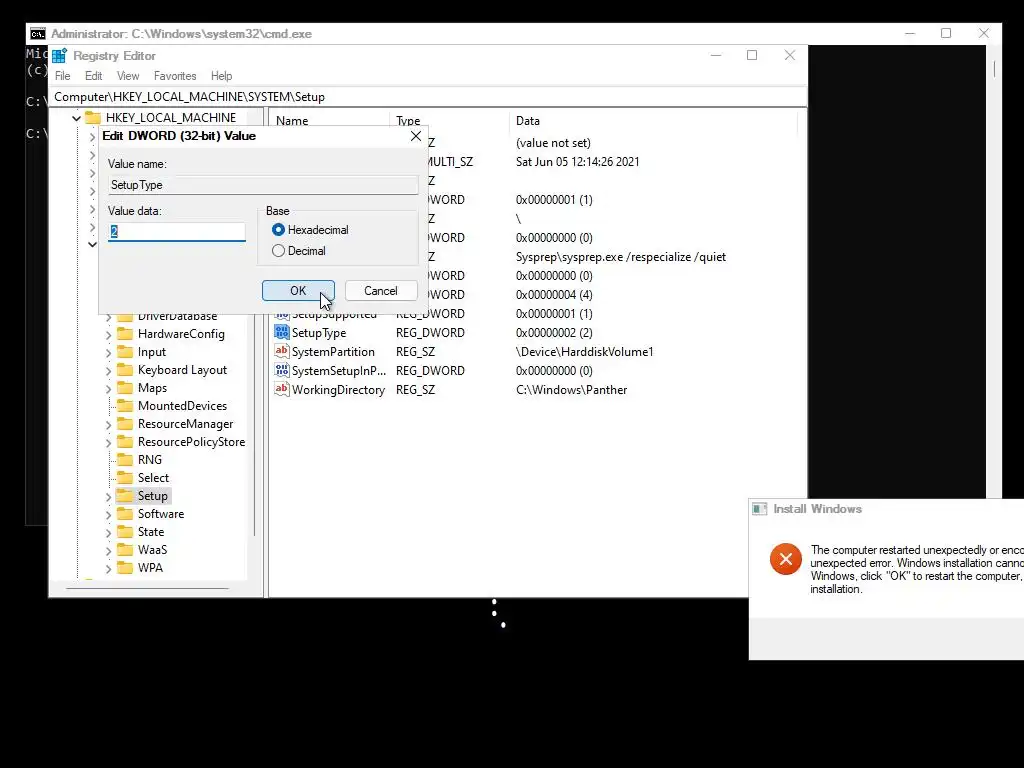This screenshot has height=768, width=1024.
Task: Click the Maps folder icon
Action: [x=125, y=388]
